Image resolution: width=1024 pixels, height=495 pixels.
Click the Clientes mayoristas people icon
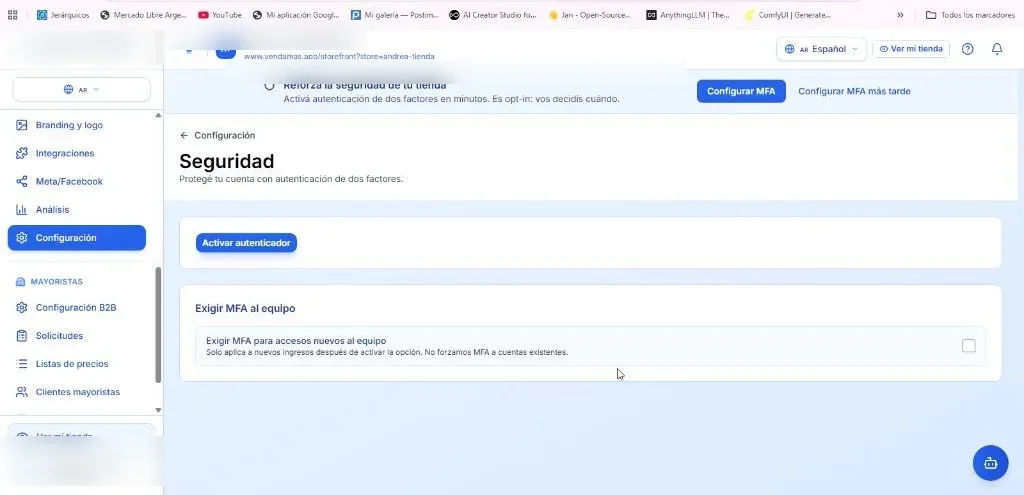pos(22,392)
